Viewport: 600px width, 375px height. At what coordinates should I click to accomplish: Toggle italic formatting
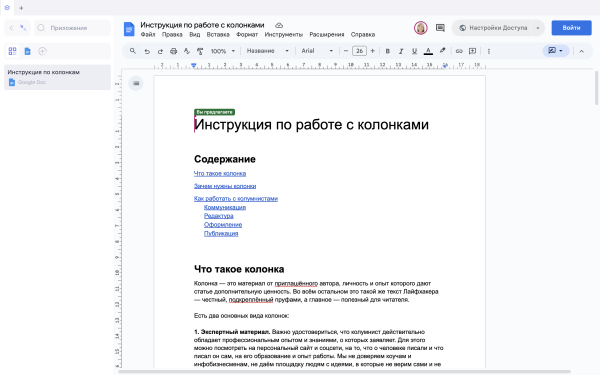pos(401,51)
